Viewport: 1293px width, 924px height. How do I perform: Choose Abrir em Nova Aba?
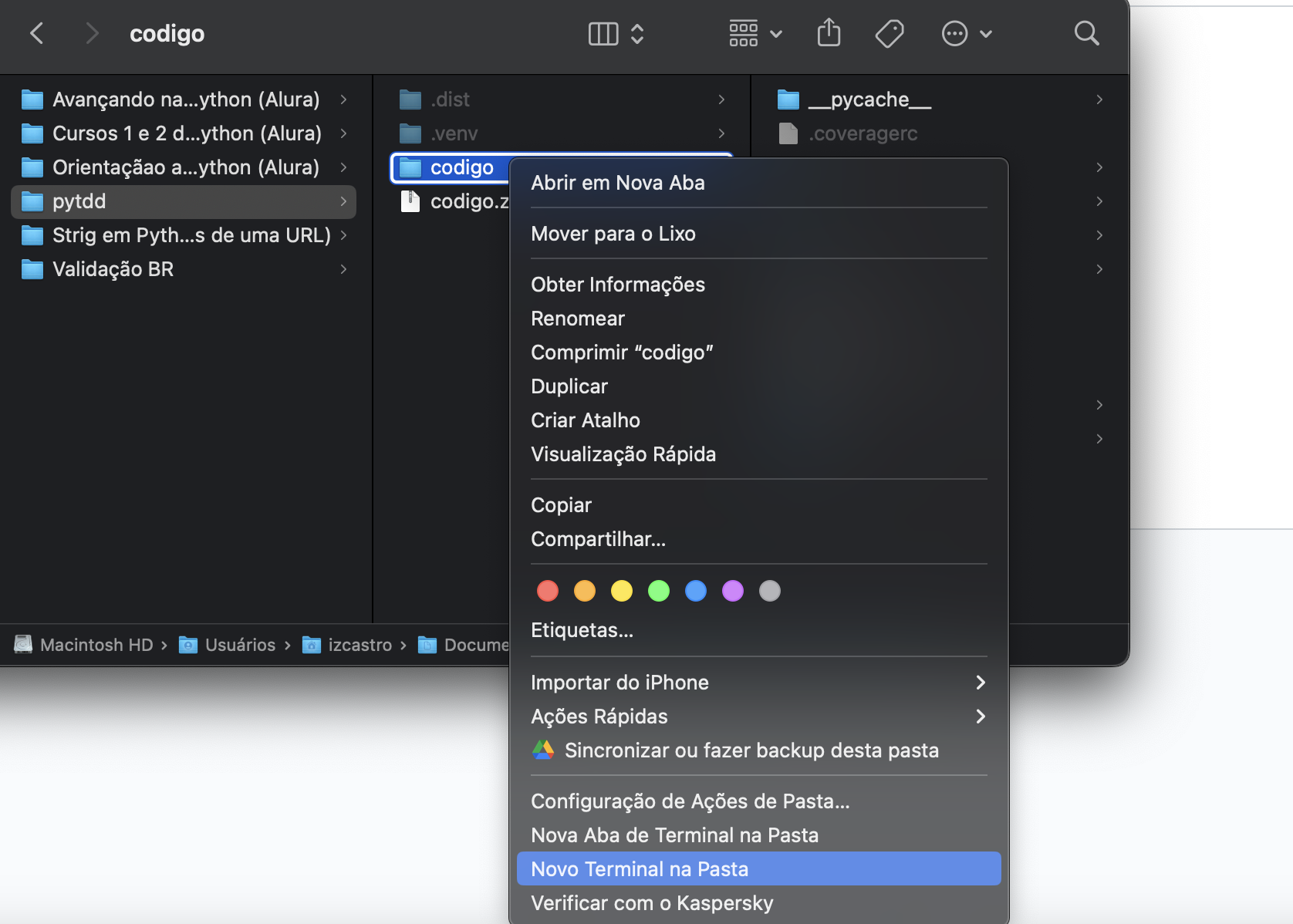point(758,183)
